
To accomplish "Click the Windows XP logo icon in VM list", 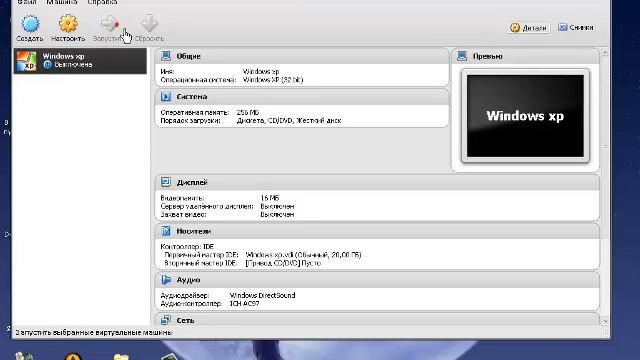I will click(x=26, y=61).
